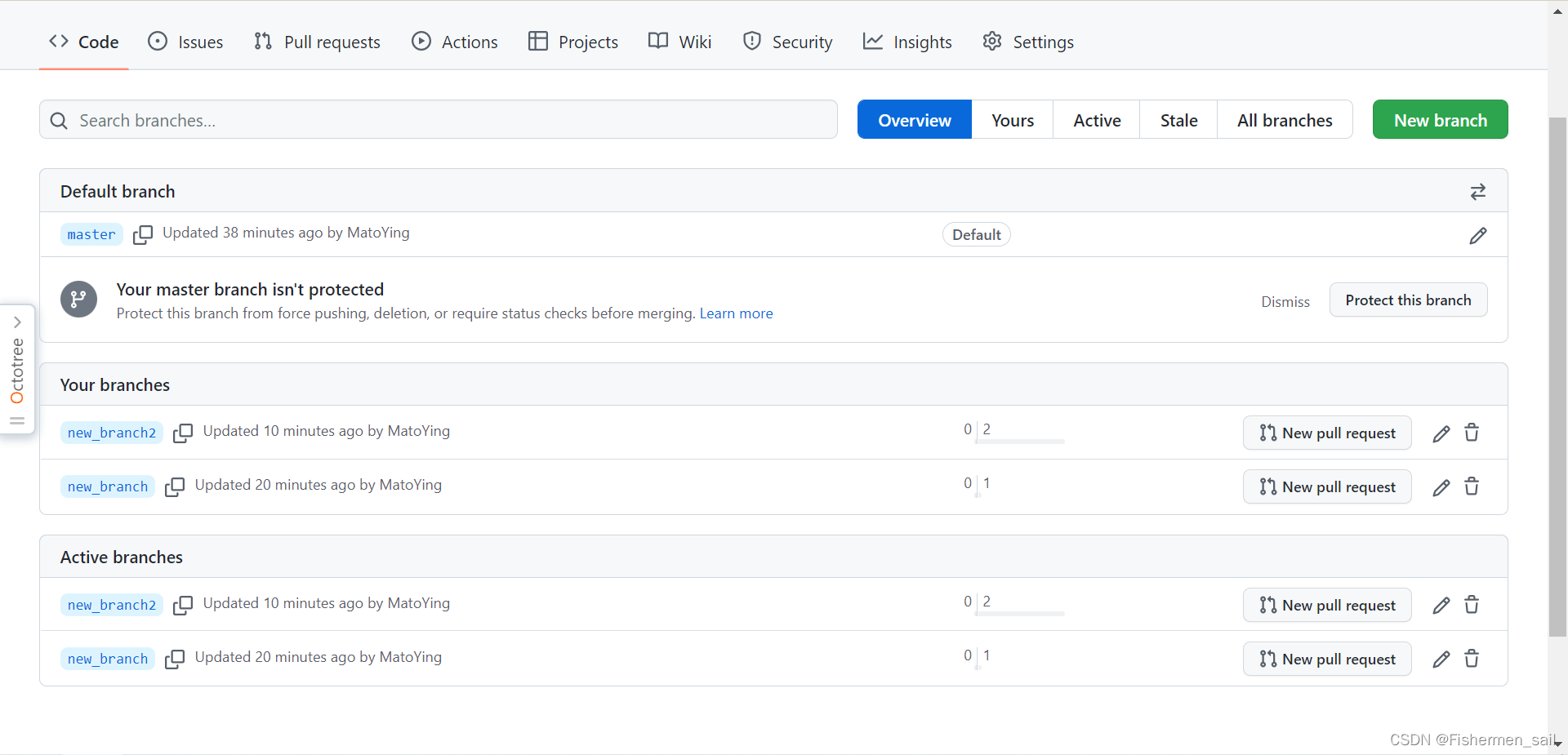Rename new_branch in Active branches

tap(1441, 660)
